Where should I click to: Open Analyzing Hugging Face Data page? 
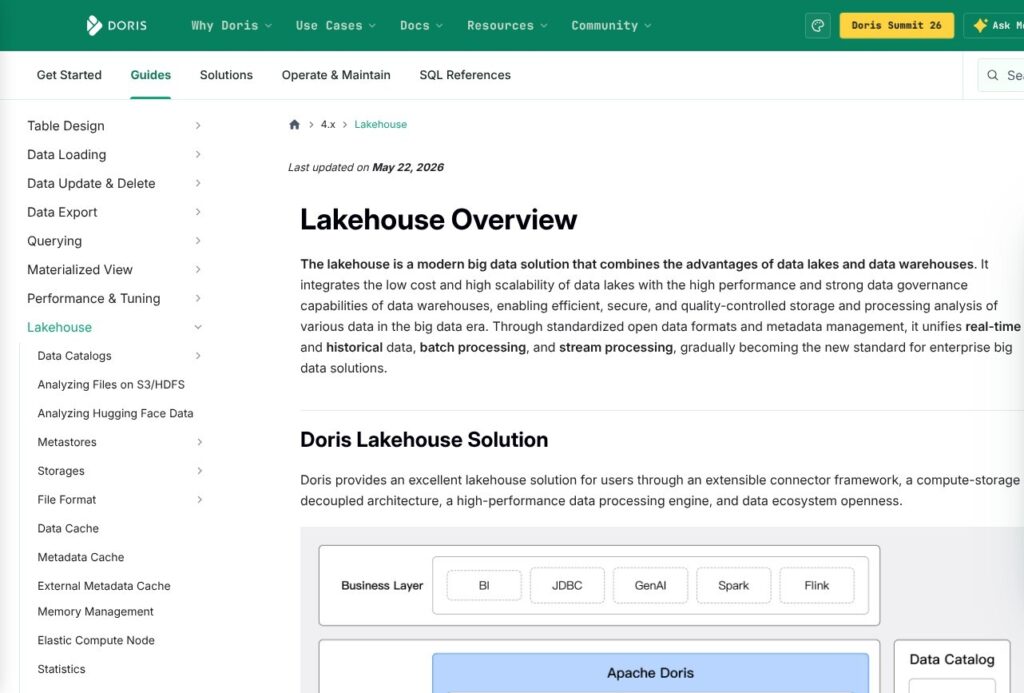pyautogui.click(x=116, y=413)
